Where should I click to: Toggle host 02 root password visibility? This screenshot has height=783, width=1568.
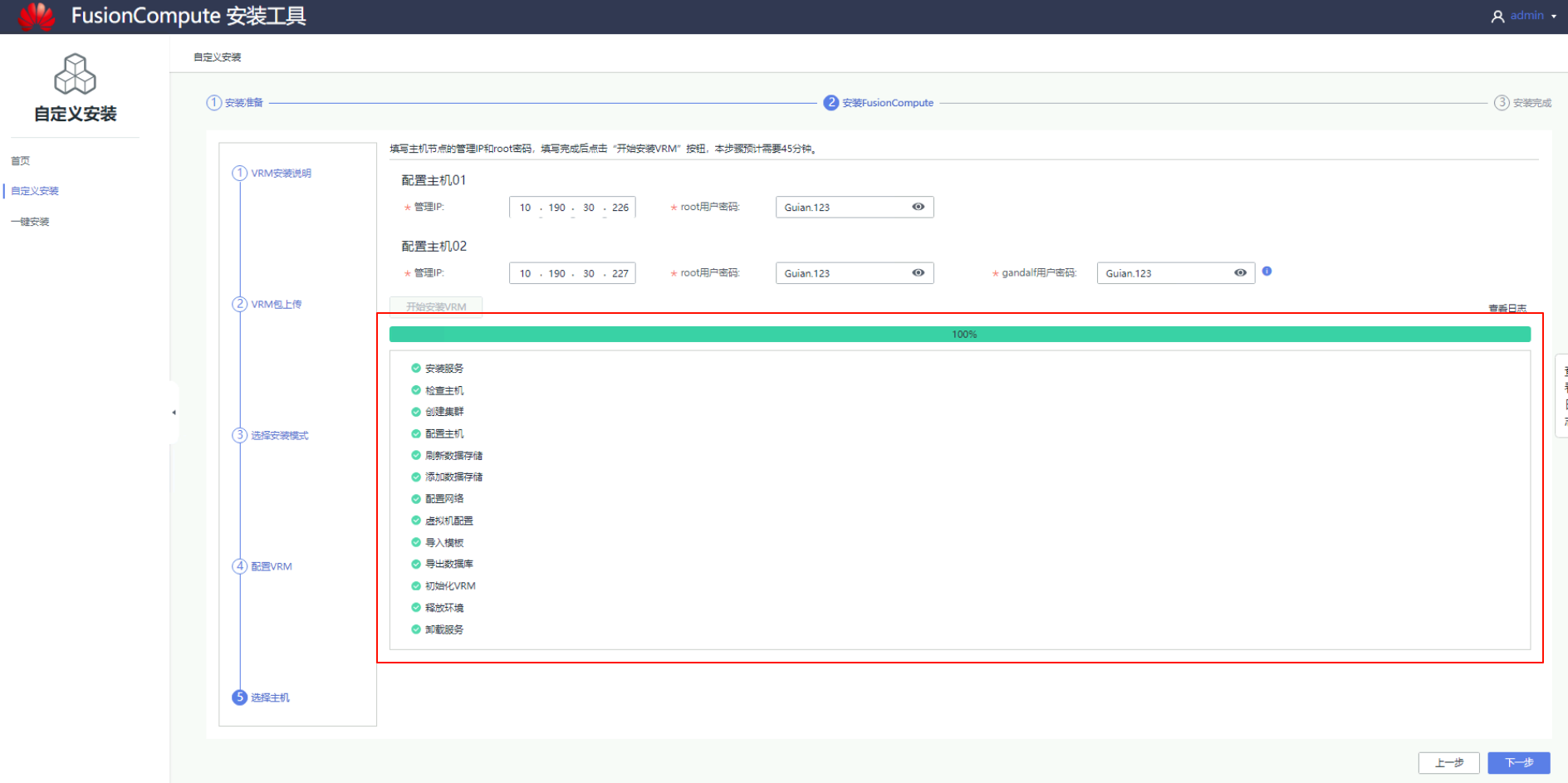point(918,273)
